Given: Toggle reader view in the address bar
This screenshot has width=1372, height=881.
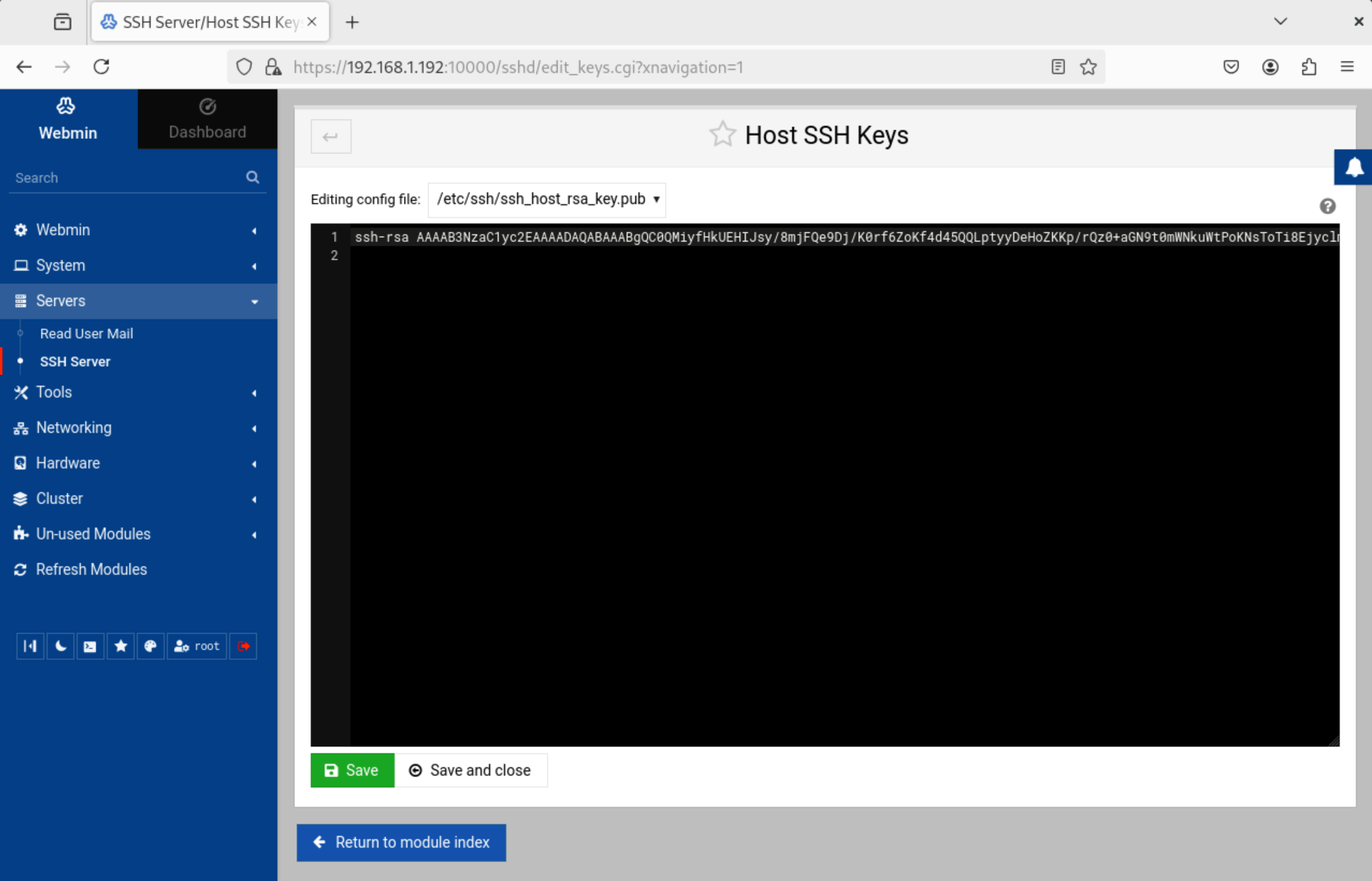Looking at the screenshot, I should (x=1058, y=67).
